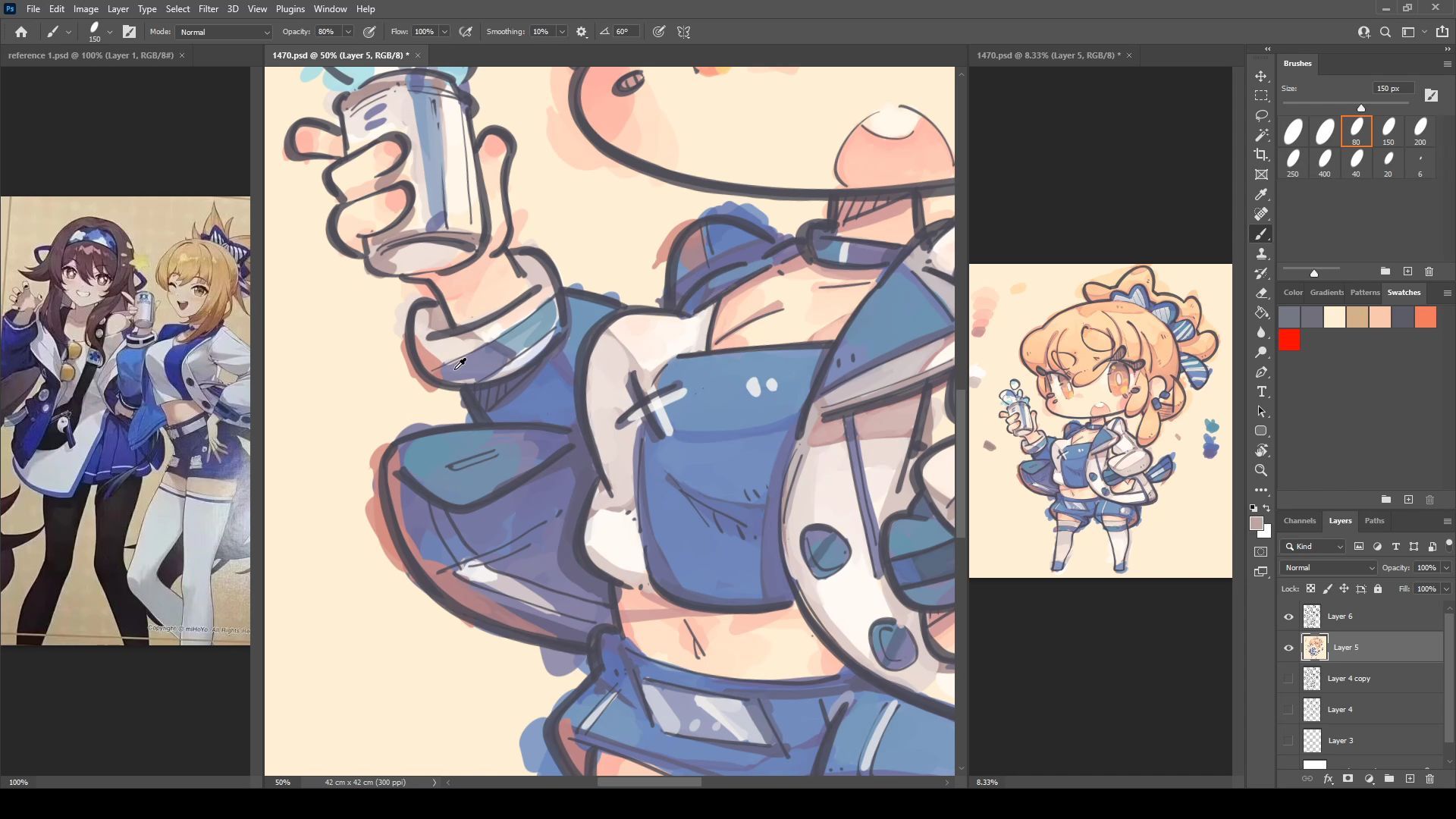Select the Pen tool

coord(1261,372)
